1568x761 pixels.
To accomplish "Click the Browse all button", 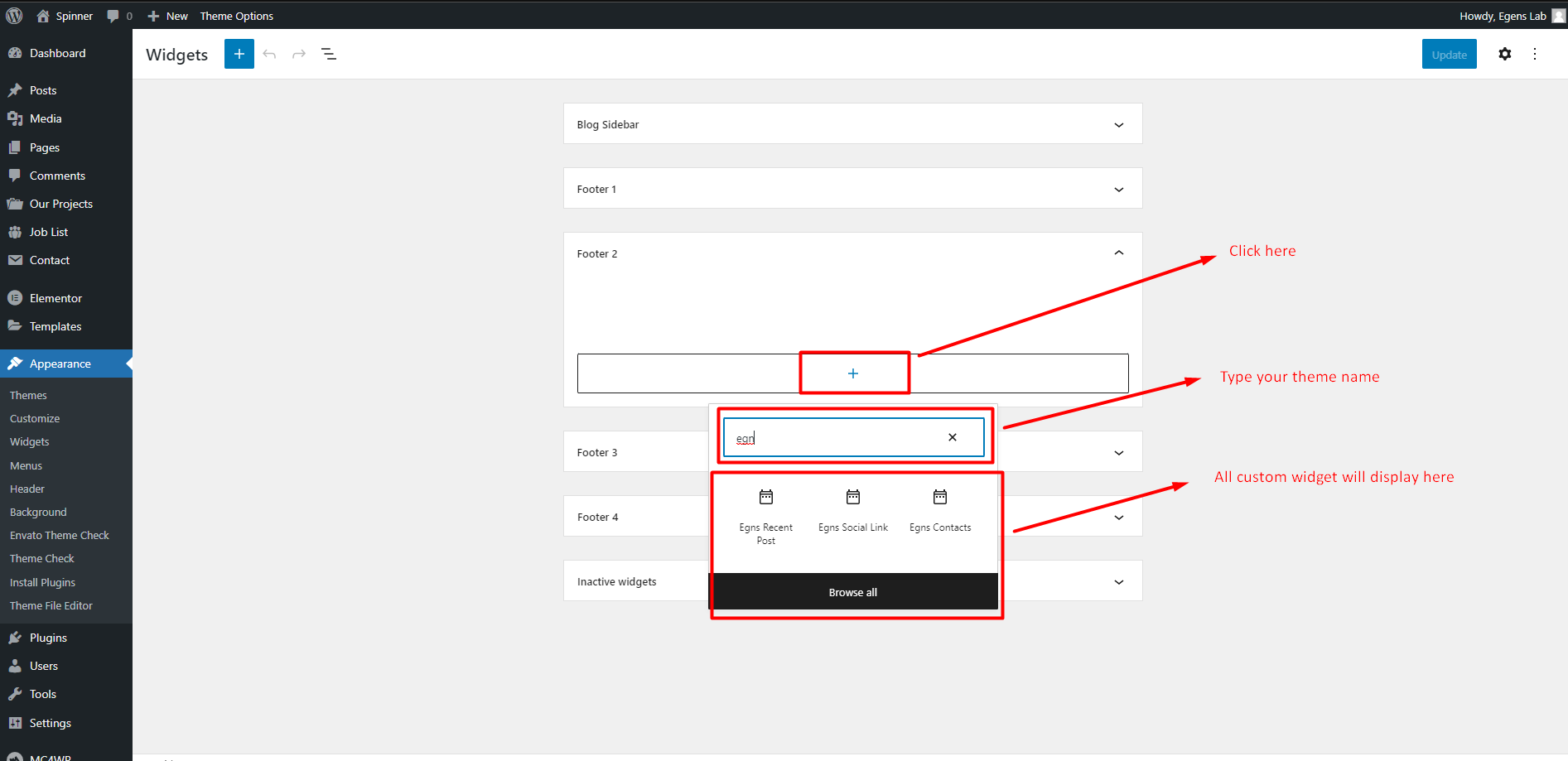I will point(853,592).
